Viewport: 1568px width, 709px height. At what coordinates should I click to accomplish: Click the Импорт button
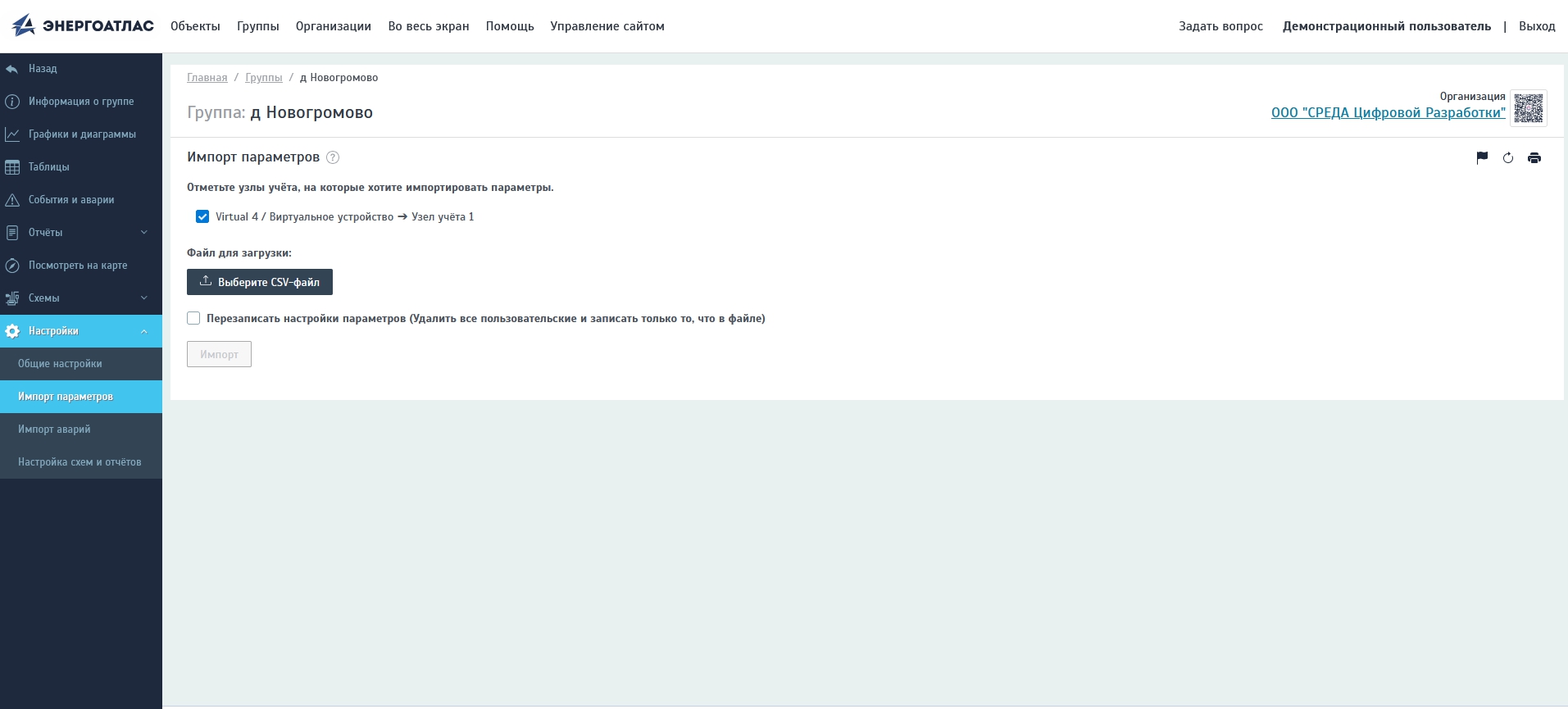point(219,354)
